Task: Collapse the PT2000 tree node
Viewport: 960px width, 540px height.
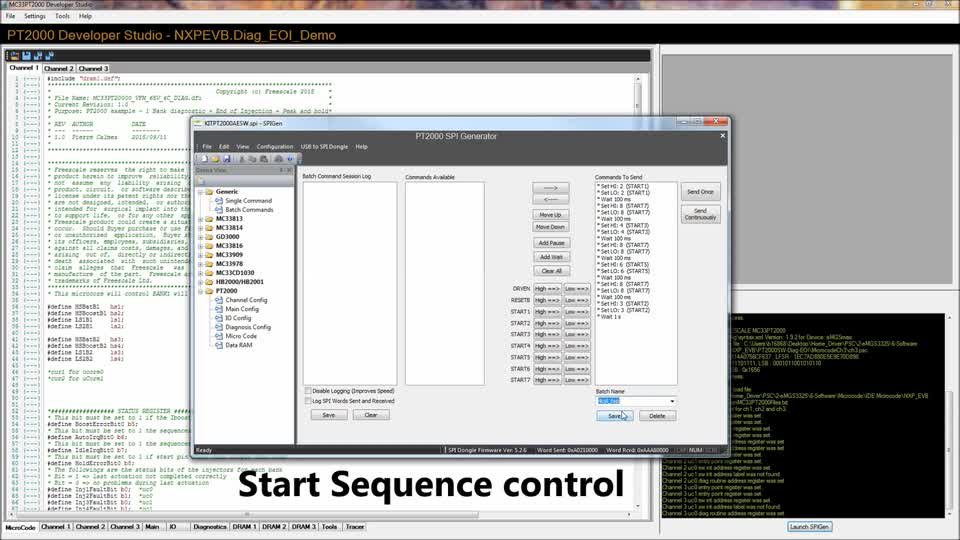Action: point(200,291)
